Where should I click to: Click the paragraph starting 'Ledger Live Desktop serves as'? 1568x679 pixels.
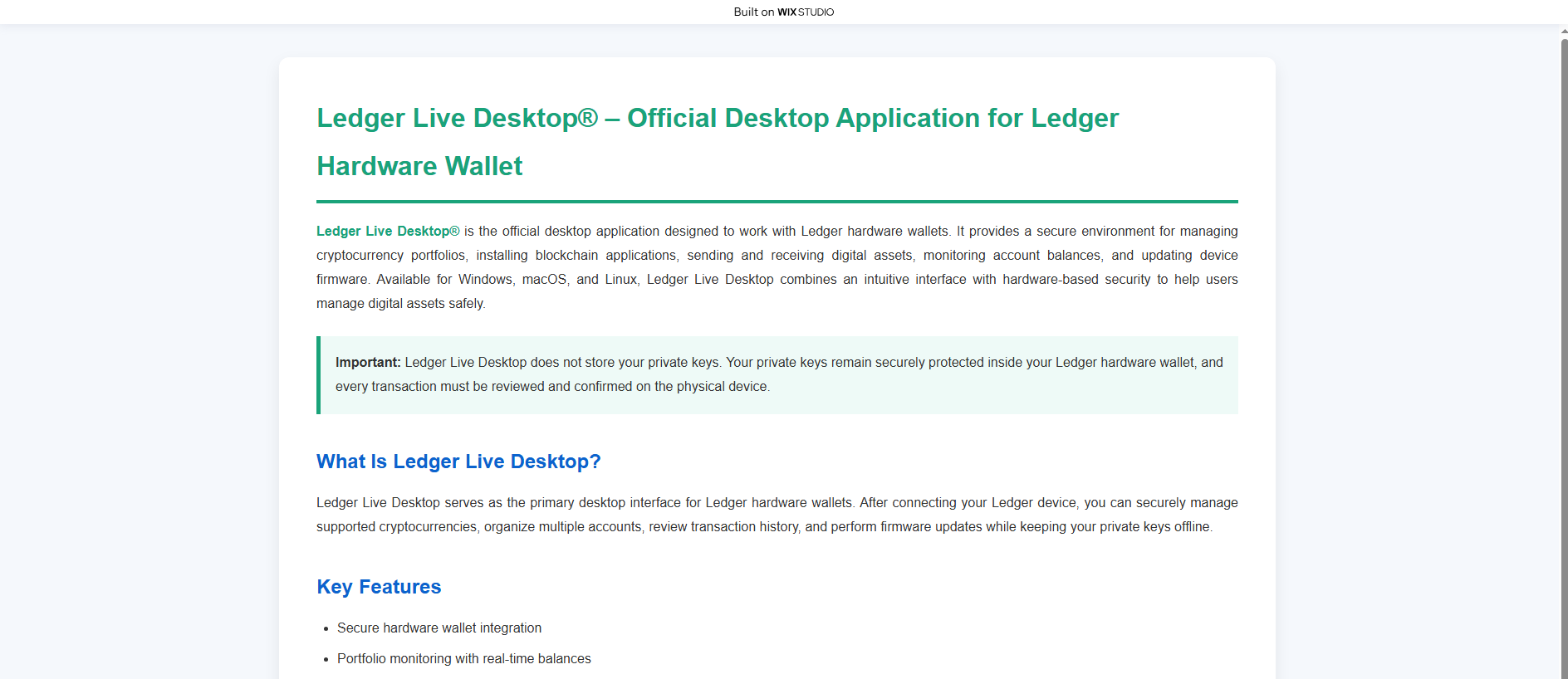777,515
